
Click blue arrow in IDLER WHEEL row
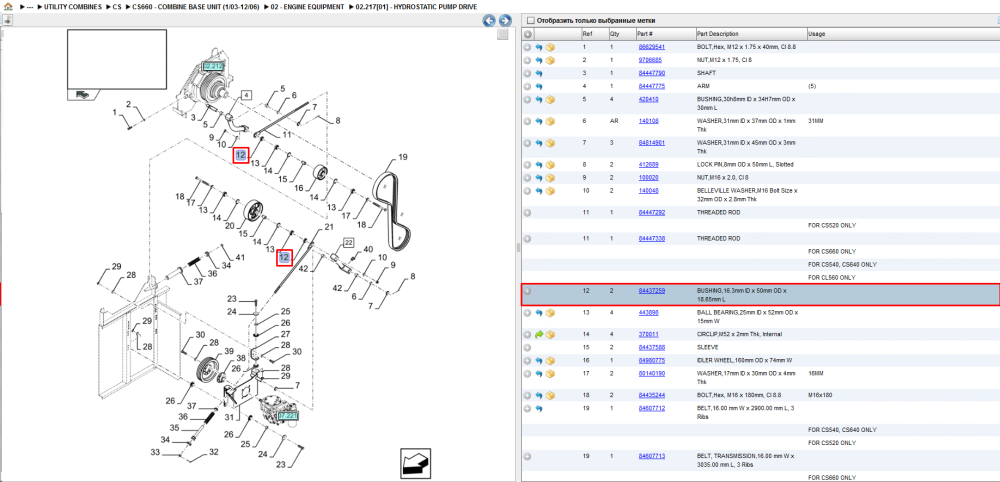click(539, 360)
